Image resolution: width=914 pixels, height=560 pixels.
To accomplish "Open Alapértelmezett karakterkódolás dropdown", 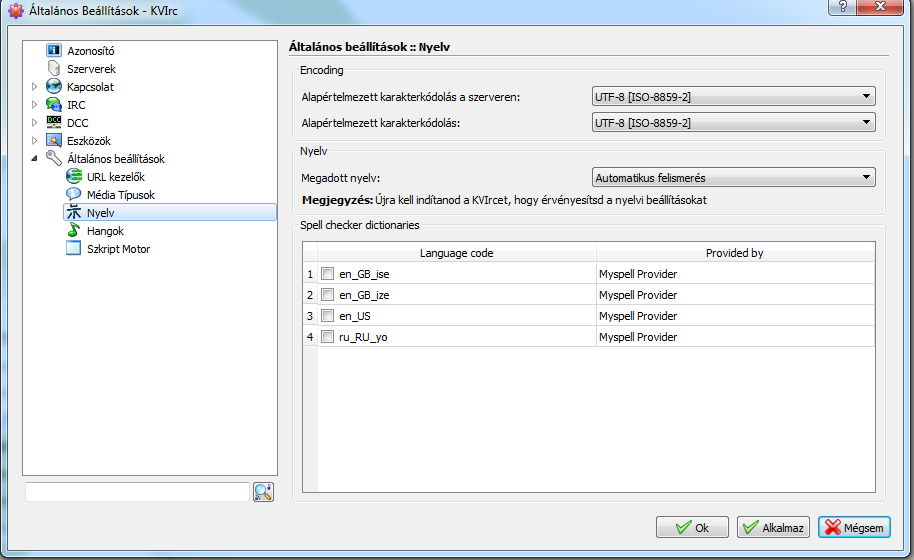I will click(733, 122).
